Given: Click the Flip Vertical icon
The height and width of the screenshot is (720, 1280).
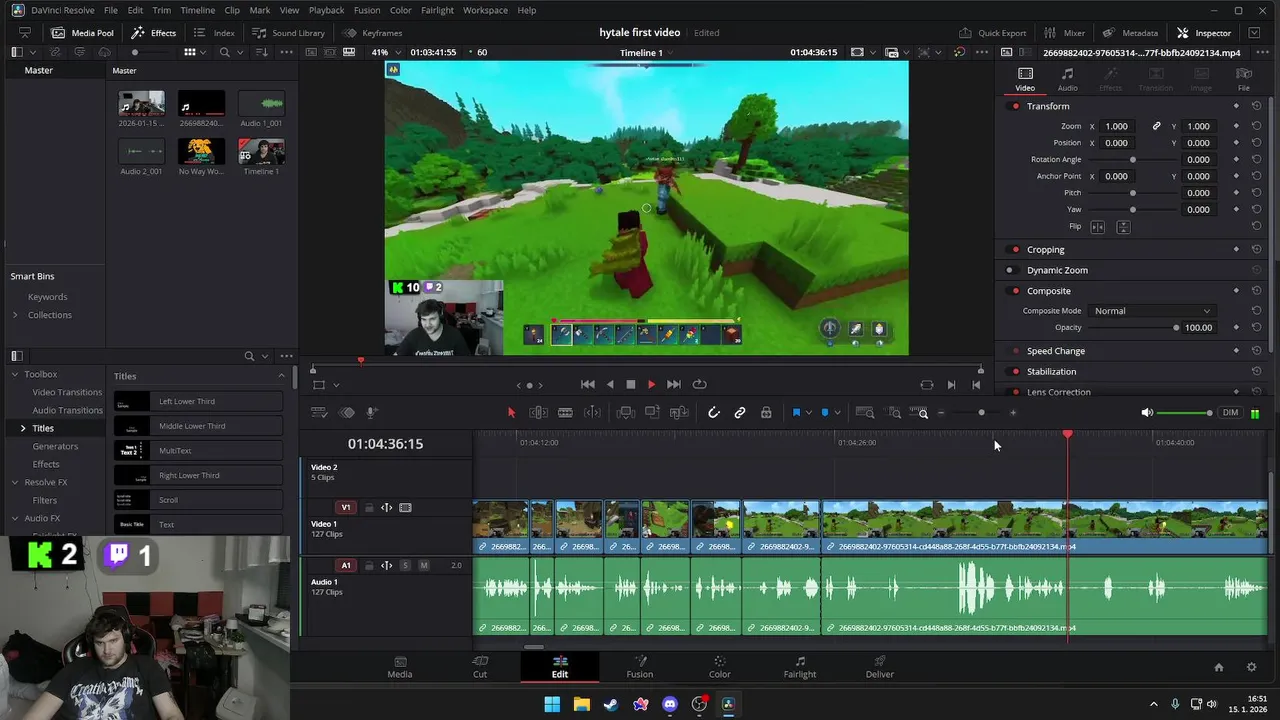Looking at the screenshot, I should 1123,227.
